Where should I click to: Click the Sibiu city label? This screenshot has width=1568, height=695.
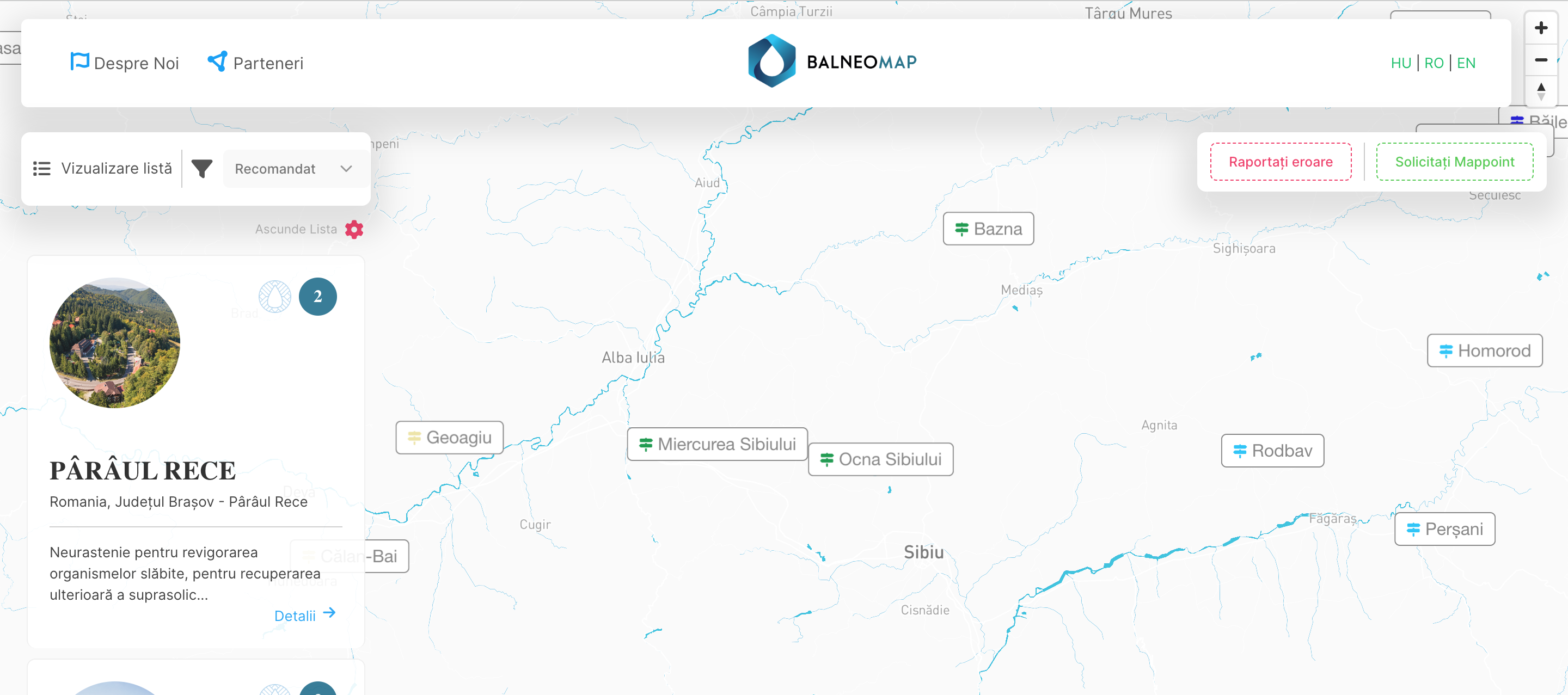point(923,552)
